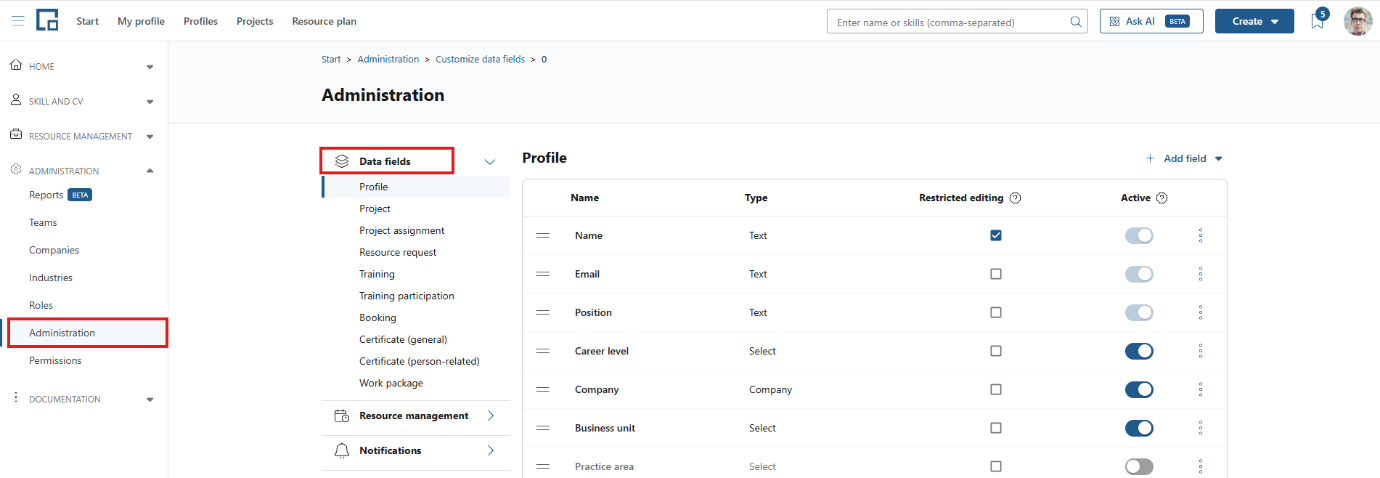This screenshot has width=1380, height=478.
Task: Click the application logo icon
Action: point(47,21)
